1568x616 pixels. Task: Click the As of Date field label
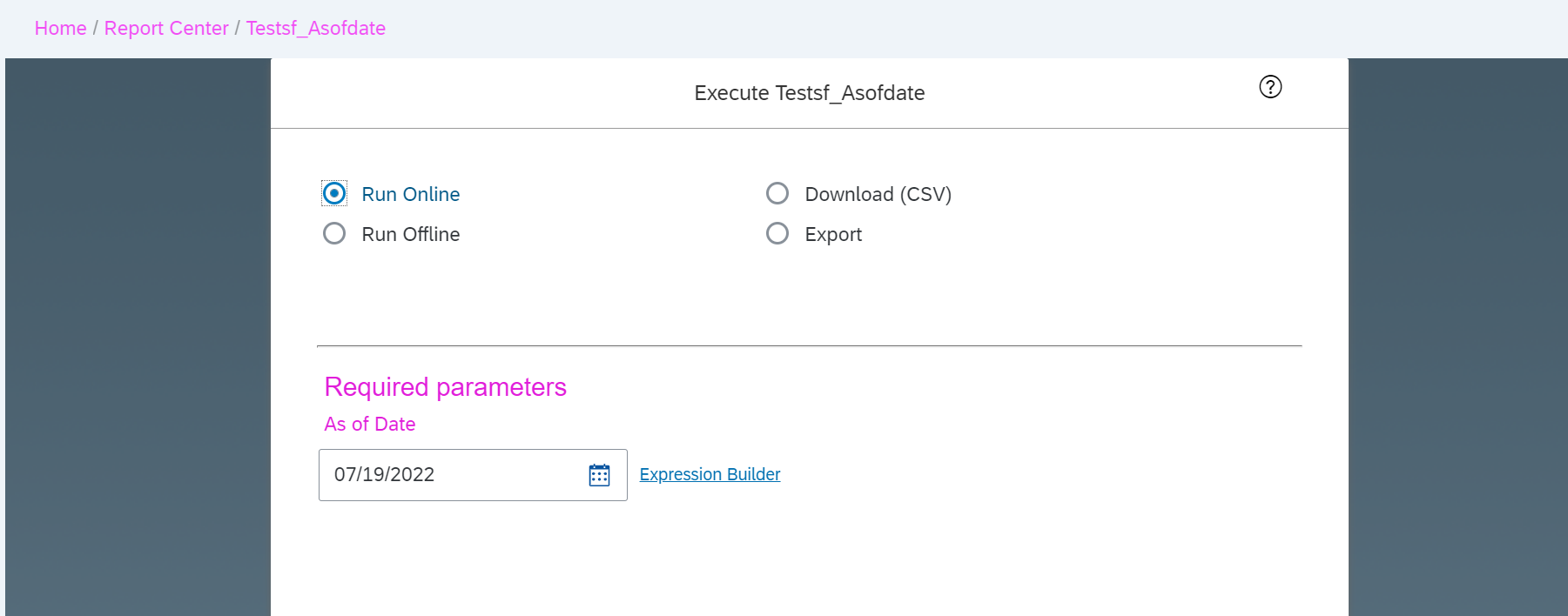tap(370, 424)
